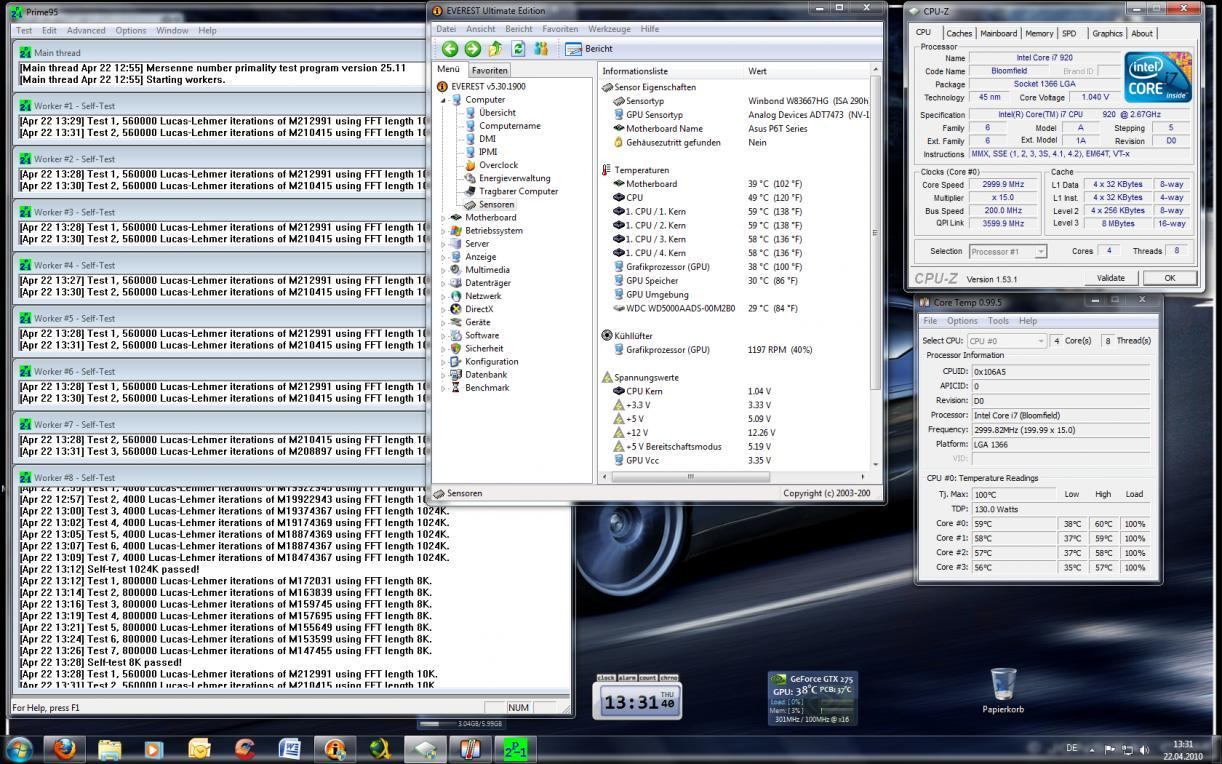Expand the Datenträger node
Image resolution: width=1222 pixels, height=764 pixels.
[x=444, y=283]
